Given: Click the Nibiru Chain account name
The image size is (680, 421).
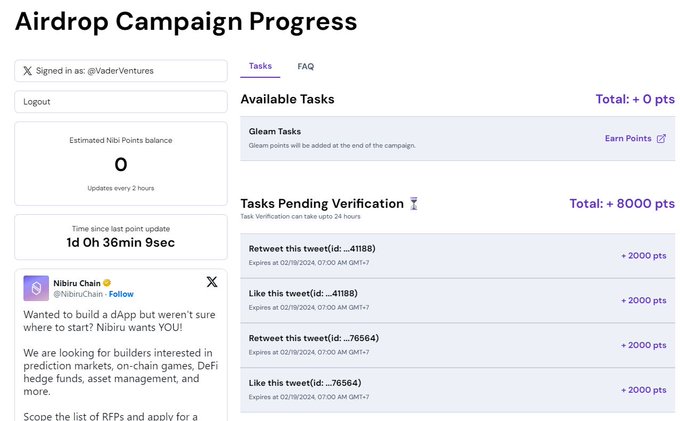Looking at the screenshot, I should 77,283.
